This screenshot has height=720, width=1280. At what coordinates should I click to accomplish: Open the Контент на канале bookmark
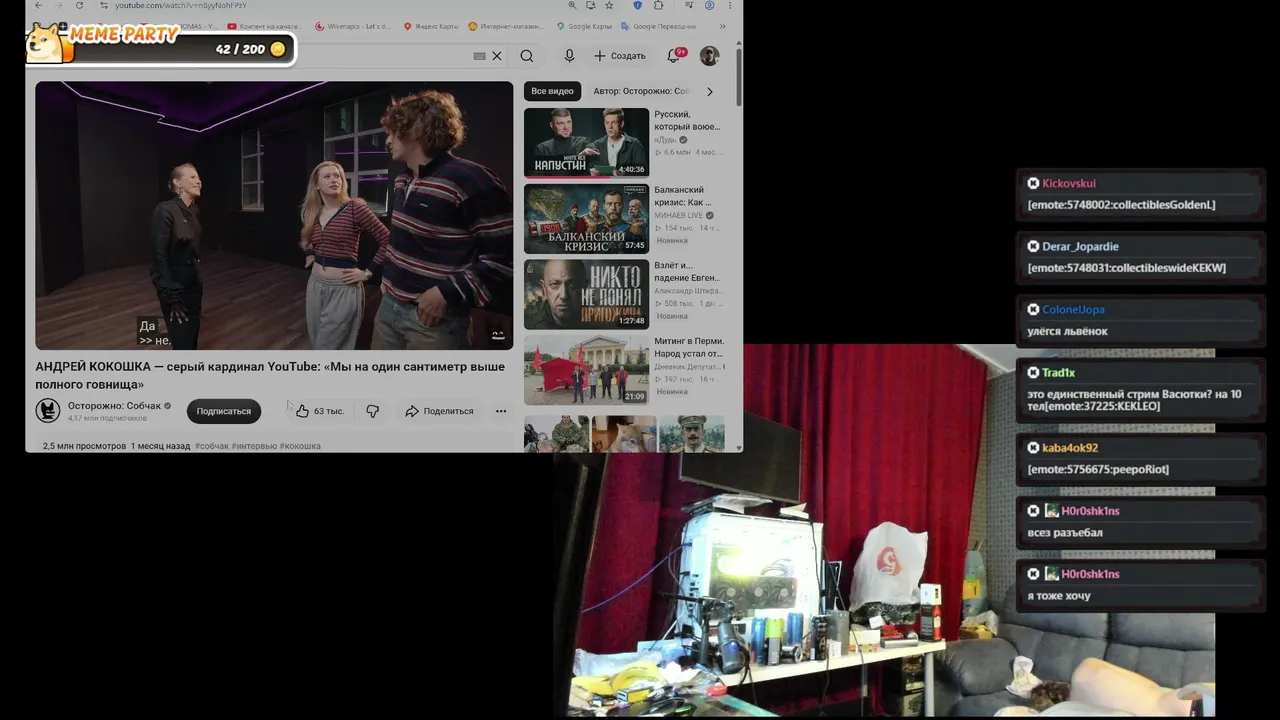(x=265, y=26)
